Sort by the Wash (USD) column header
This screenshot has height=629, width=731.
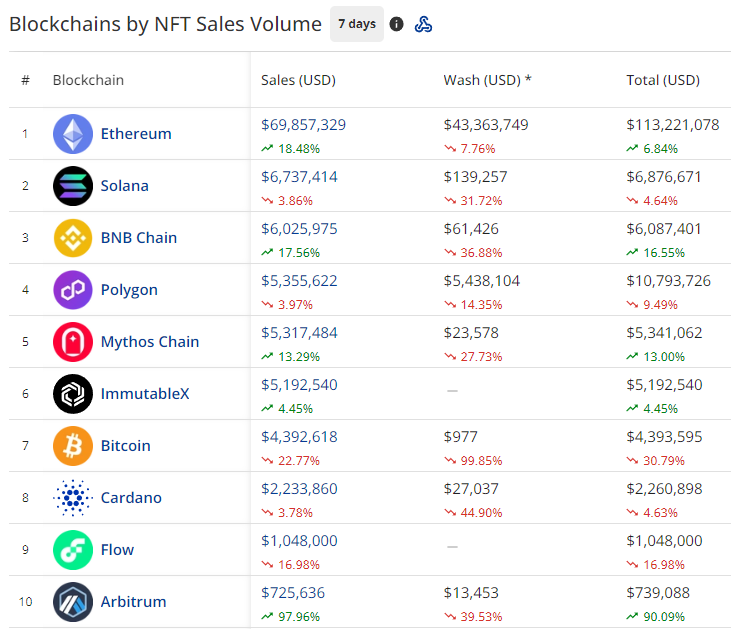click(x=487, y=80)
